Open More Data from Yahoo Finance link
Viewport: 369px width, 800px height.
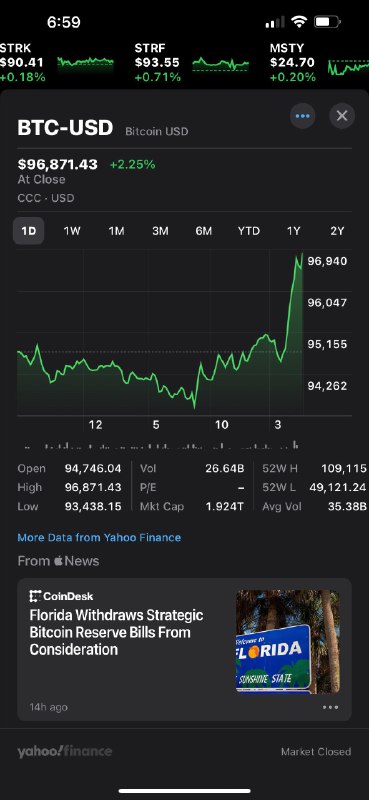click(x=99, y=537)
